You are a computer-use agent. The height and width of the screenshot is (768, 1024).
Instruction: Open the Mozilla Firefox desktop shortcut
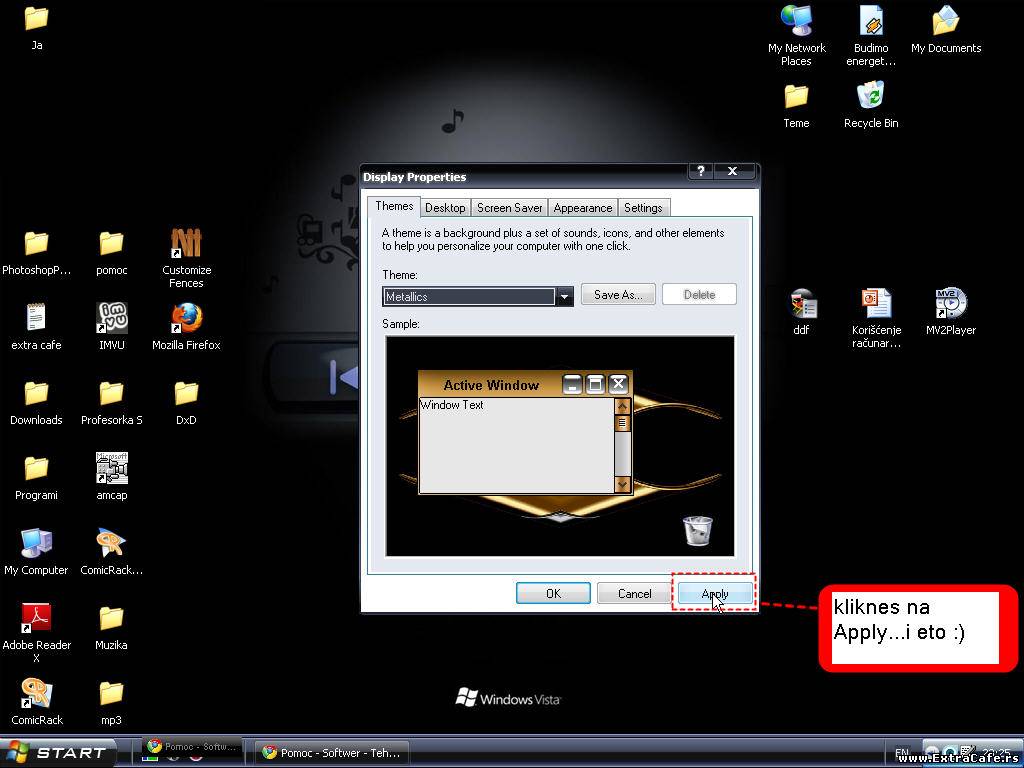coord(186,319)
